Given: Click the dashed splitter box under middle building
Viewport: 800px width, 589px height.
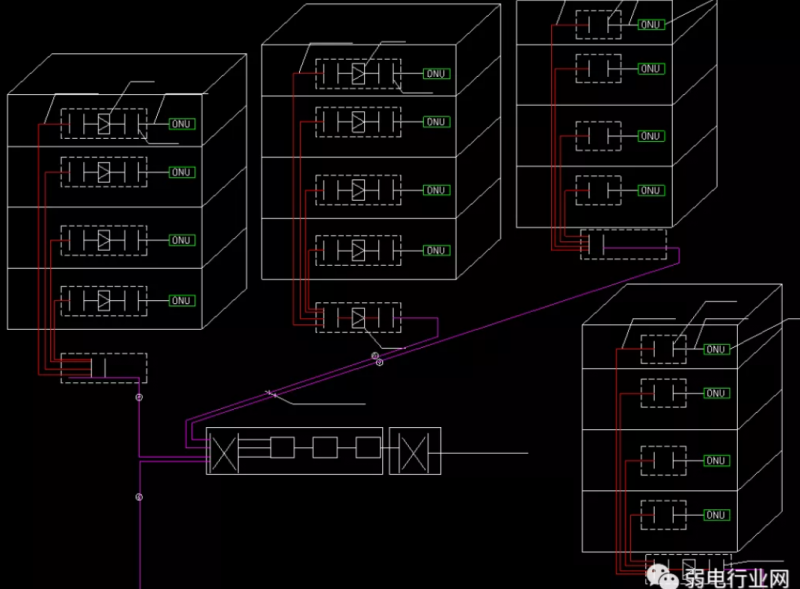Looking at the screenshot, I should [x=357, y=317].
